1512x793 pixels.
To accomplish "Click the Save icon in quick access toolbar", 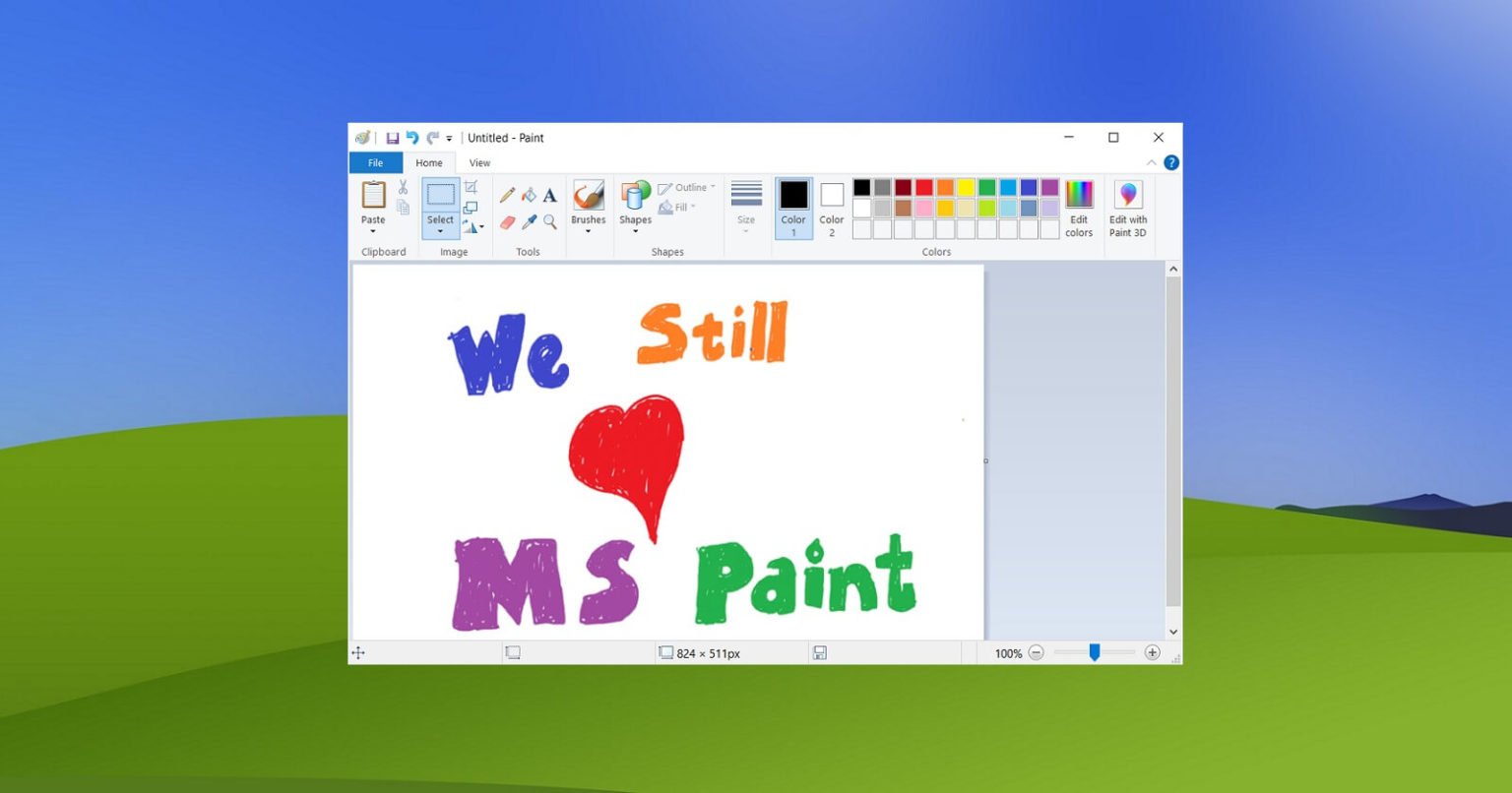I will (395, 138).
